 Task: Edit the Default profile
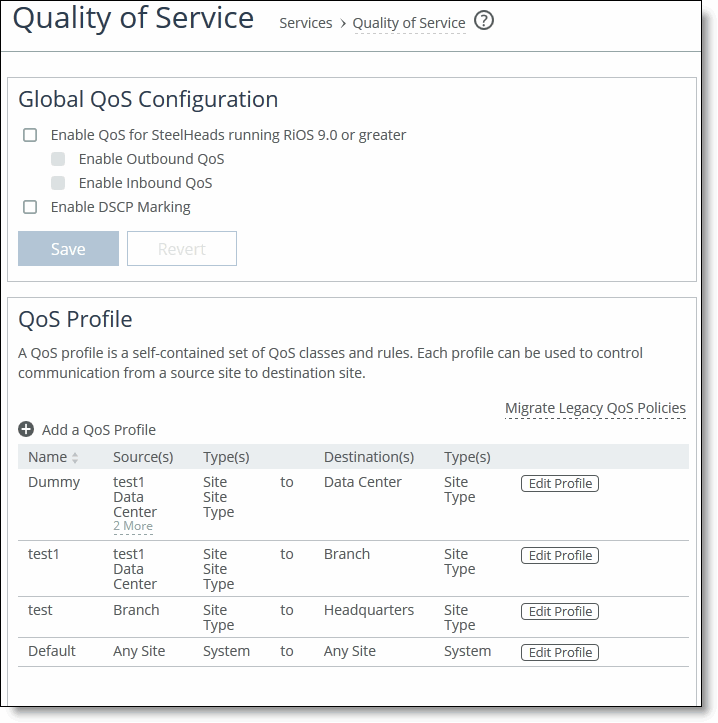click(559, 653)
